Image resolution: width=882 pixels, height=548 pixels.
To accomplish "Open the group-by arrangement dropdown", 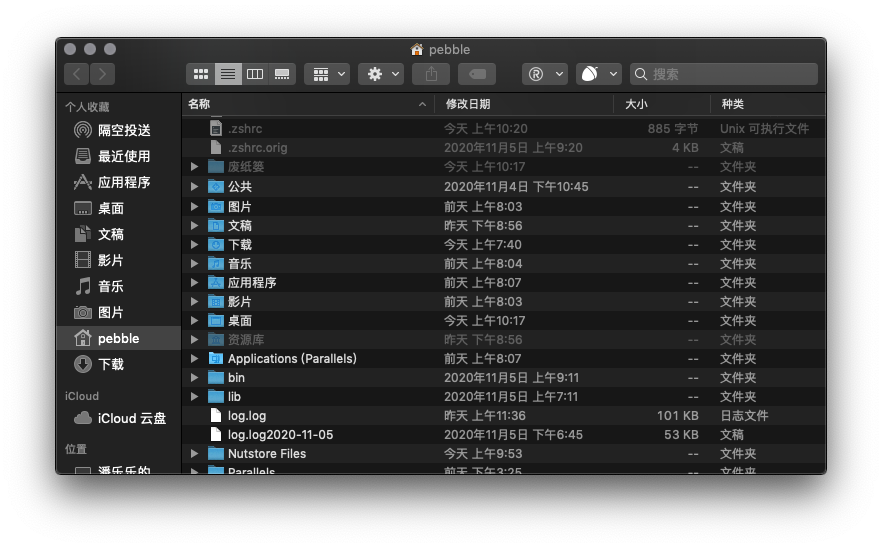I will 327,74.
